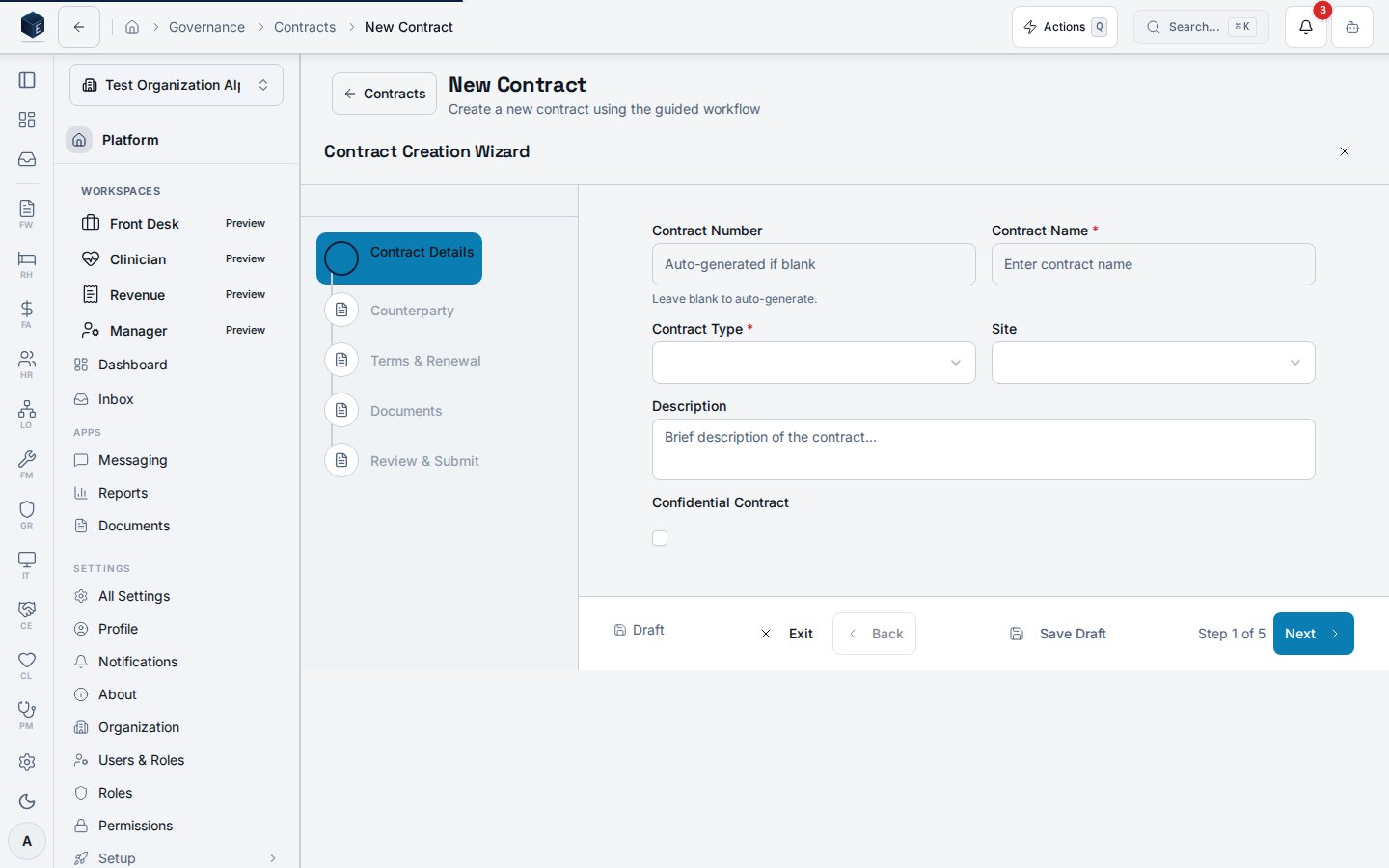Open the settings gear in rail
This screenshot has width=1389, height=868.
(27, 762)
